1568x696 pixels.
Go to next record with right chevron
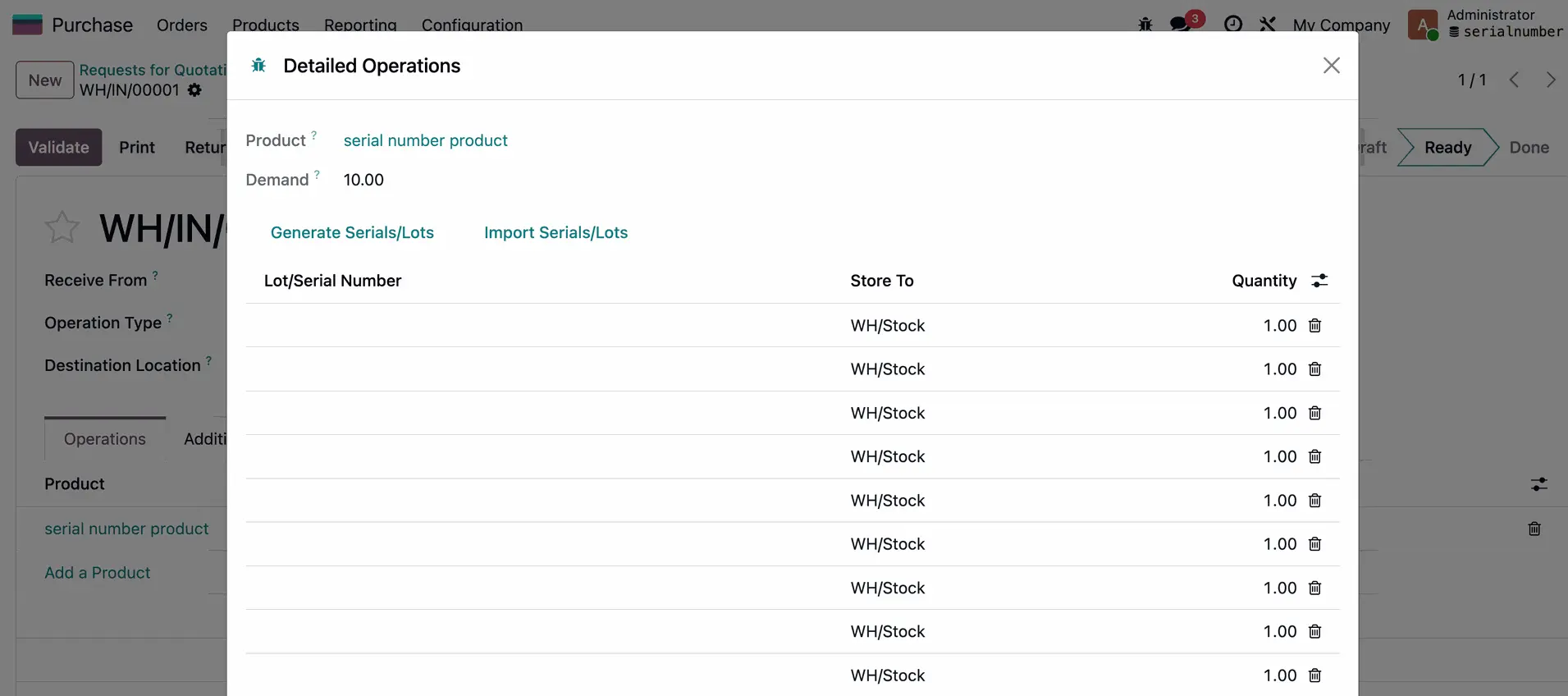pos(1550,80)
